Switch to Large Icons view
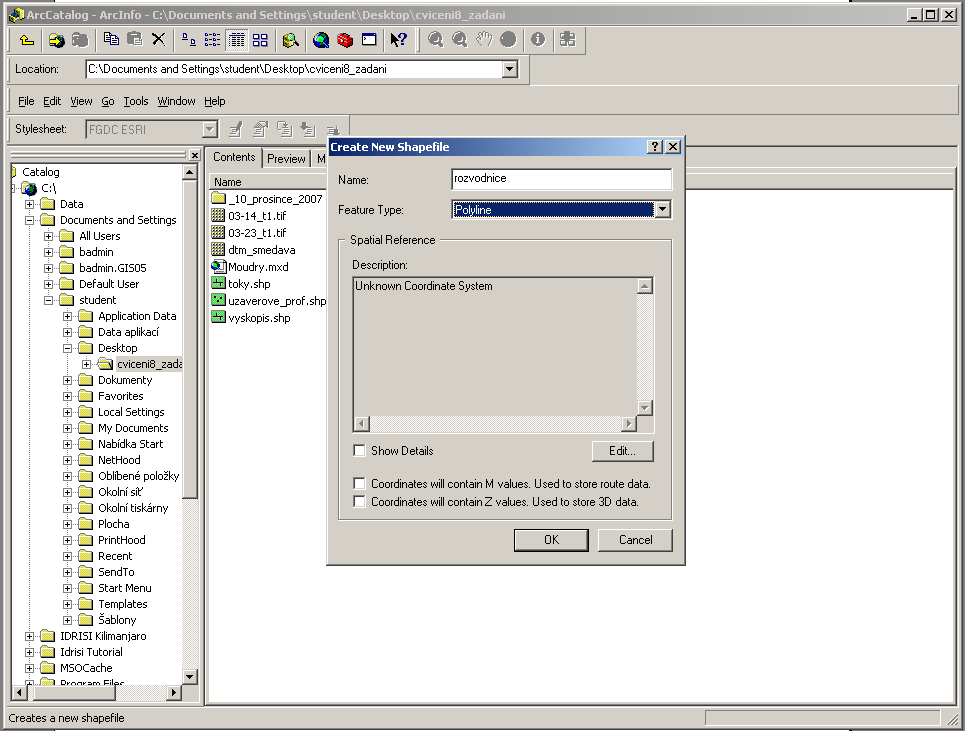The image size is (965, 731). [189, 40]
